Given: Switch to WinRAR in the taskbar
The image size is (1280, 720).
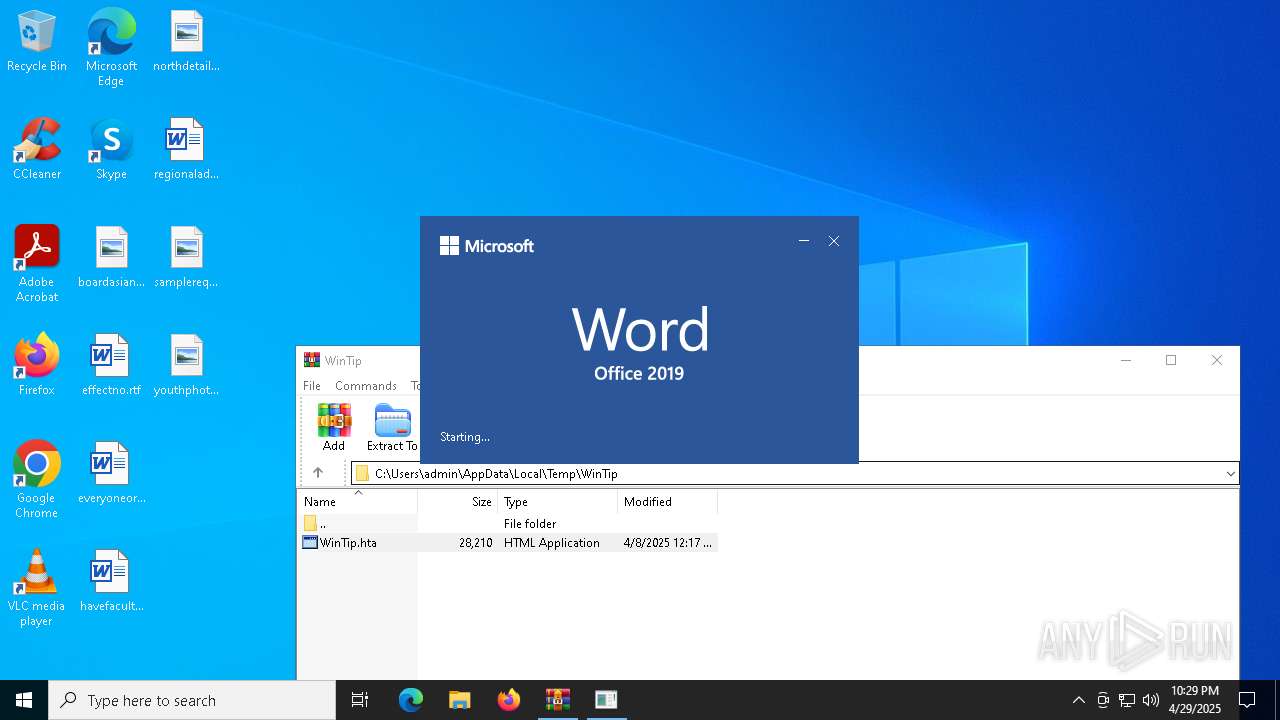Looking at the screenshot, I should (x=558, y=700).
